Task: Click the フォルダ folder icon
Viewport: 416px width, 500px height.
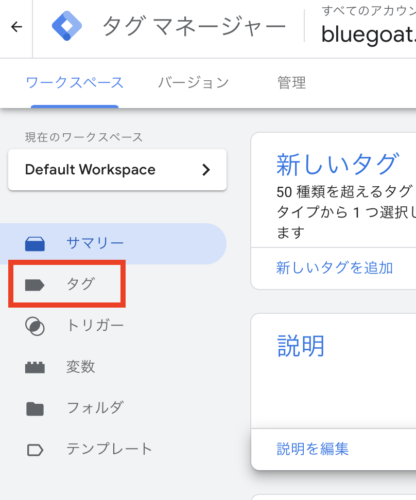Action: point(35,409)
